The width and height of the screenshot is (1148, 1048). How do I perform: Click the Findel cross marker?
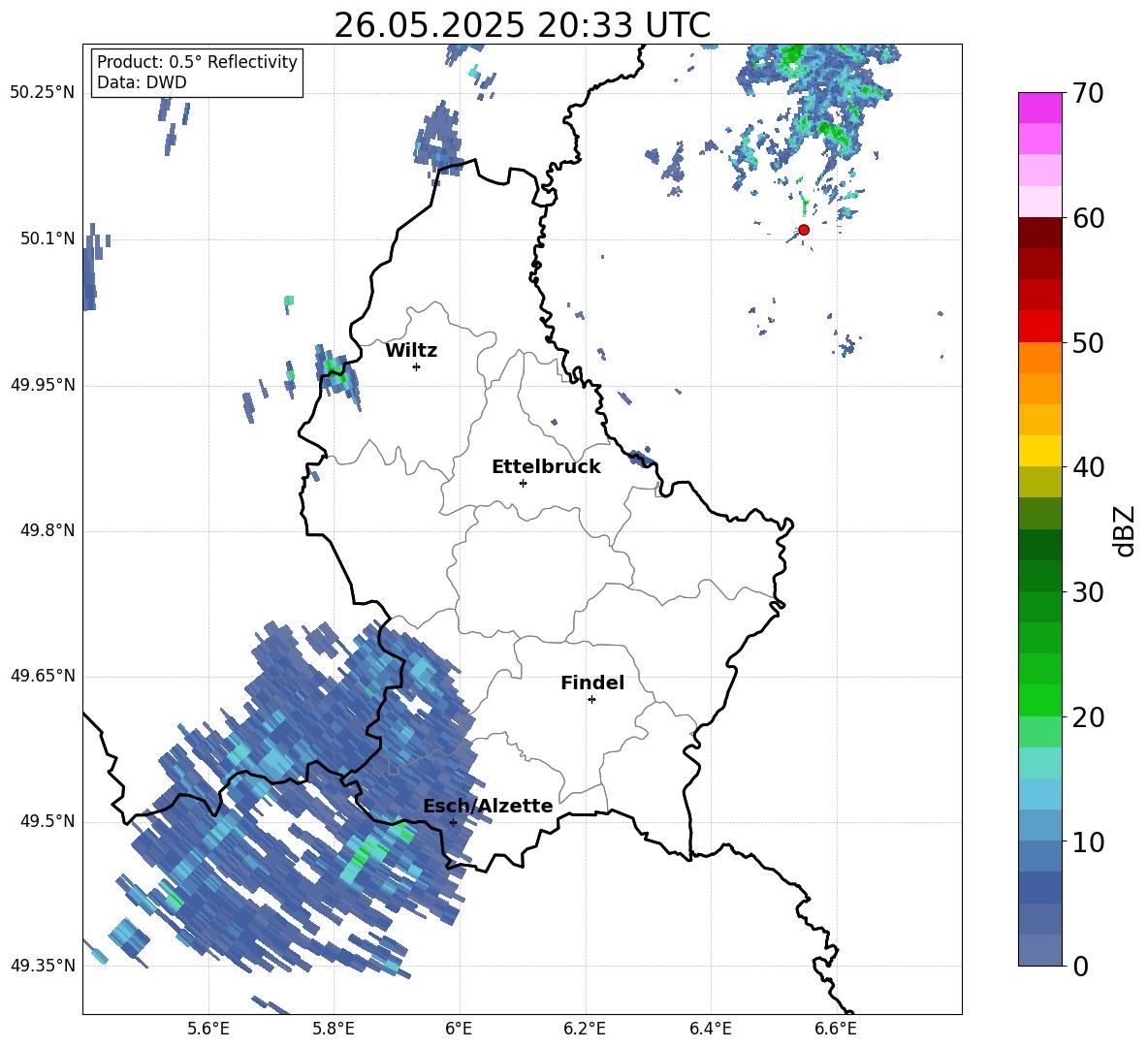click(x=591, y=700)
